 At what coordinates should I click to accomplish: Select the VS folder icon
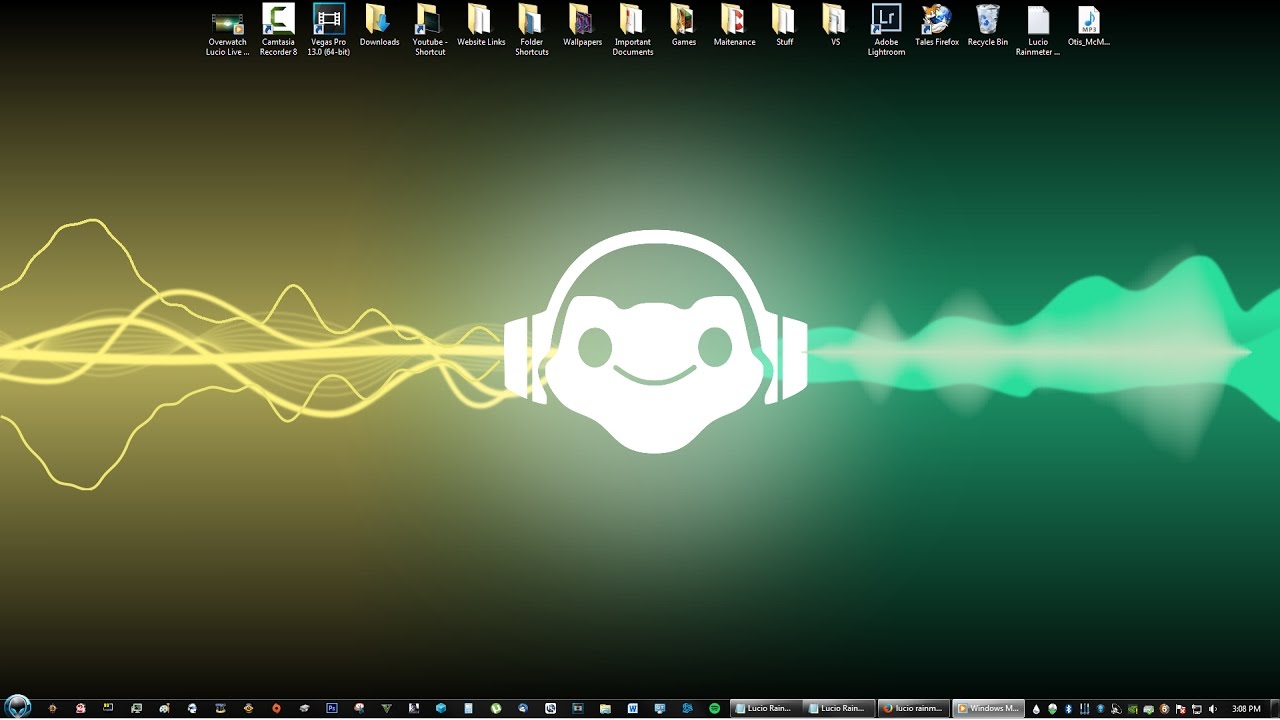point(835,25)
